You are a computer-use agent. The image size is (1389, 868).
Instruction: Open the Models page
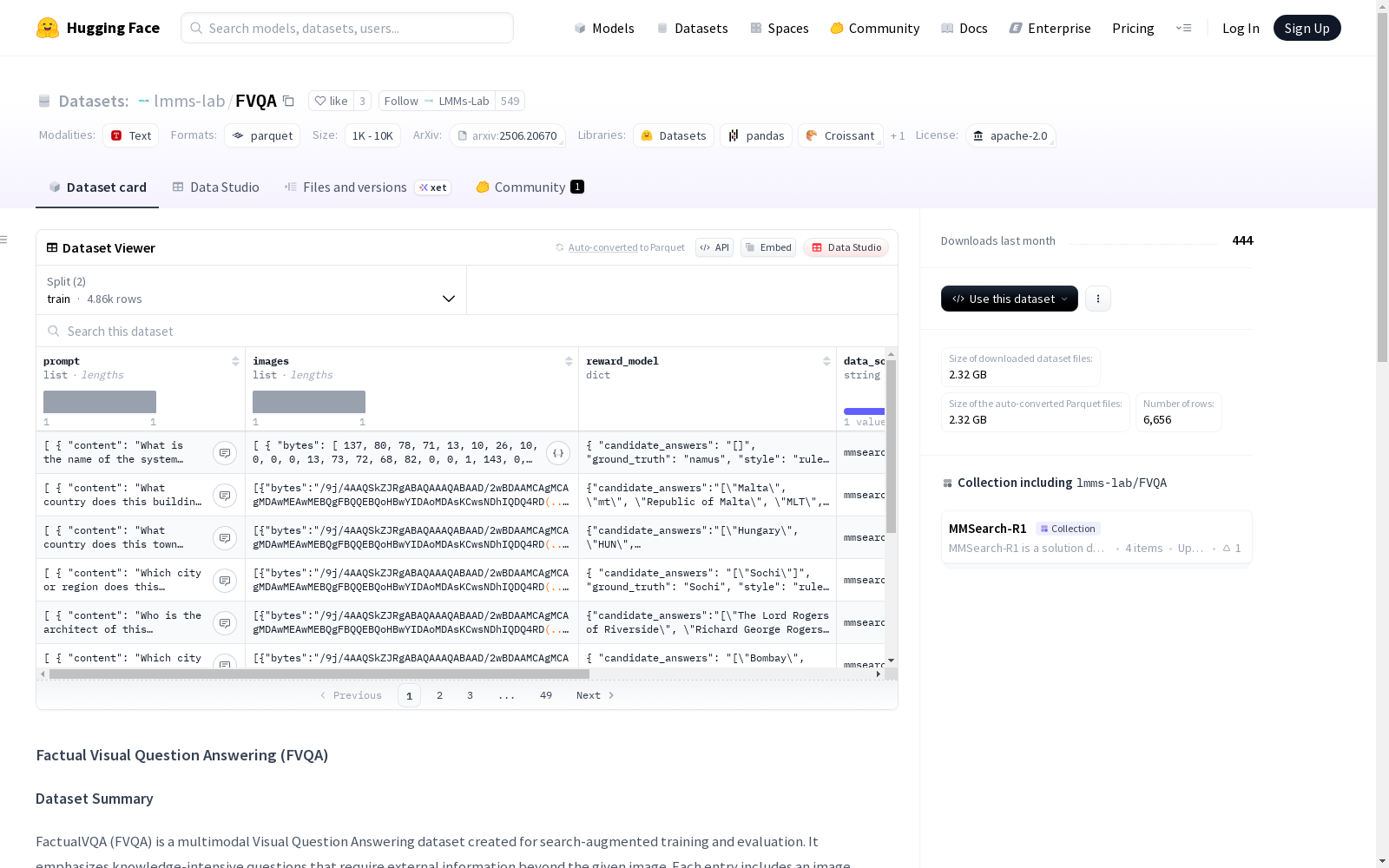point(604,28)
